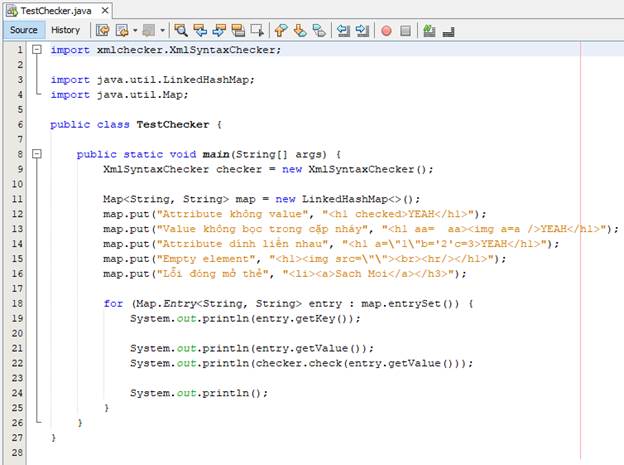Click Find Selection magnifier icon
The image size is (624, 465).
click(x=181, y=31)
